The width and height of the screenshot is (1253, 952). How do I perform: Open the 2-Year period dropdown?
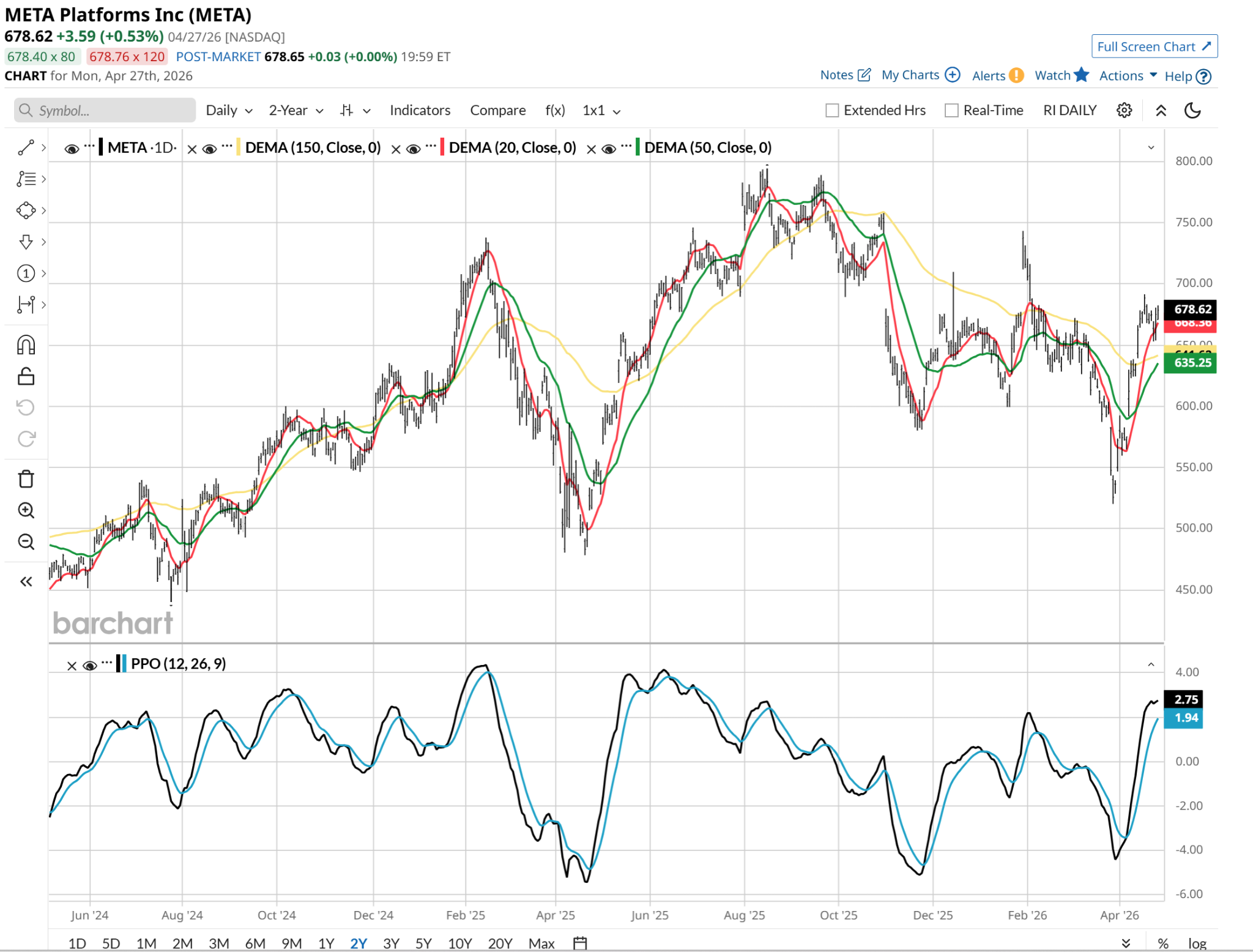(296, 111)
